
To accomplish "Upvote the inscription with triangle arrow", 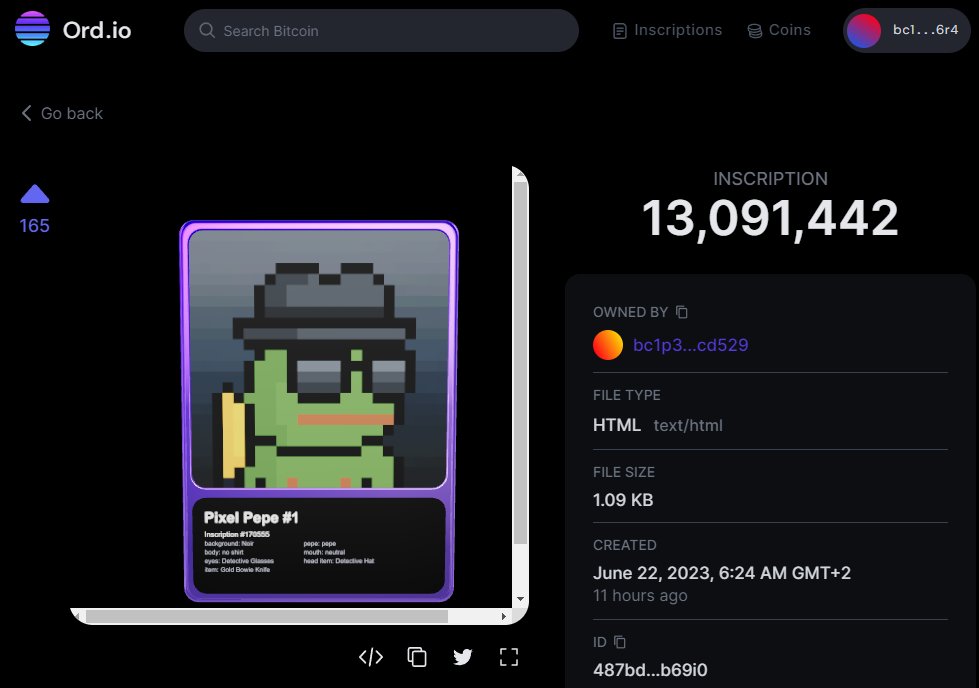I will 35,194.
